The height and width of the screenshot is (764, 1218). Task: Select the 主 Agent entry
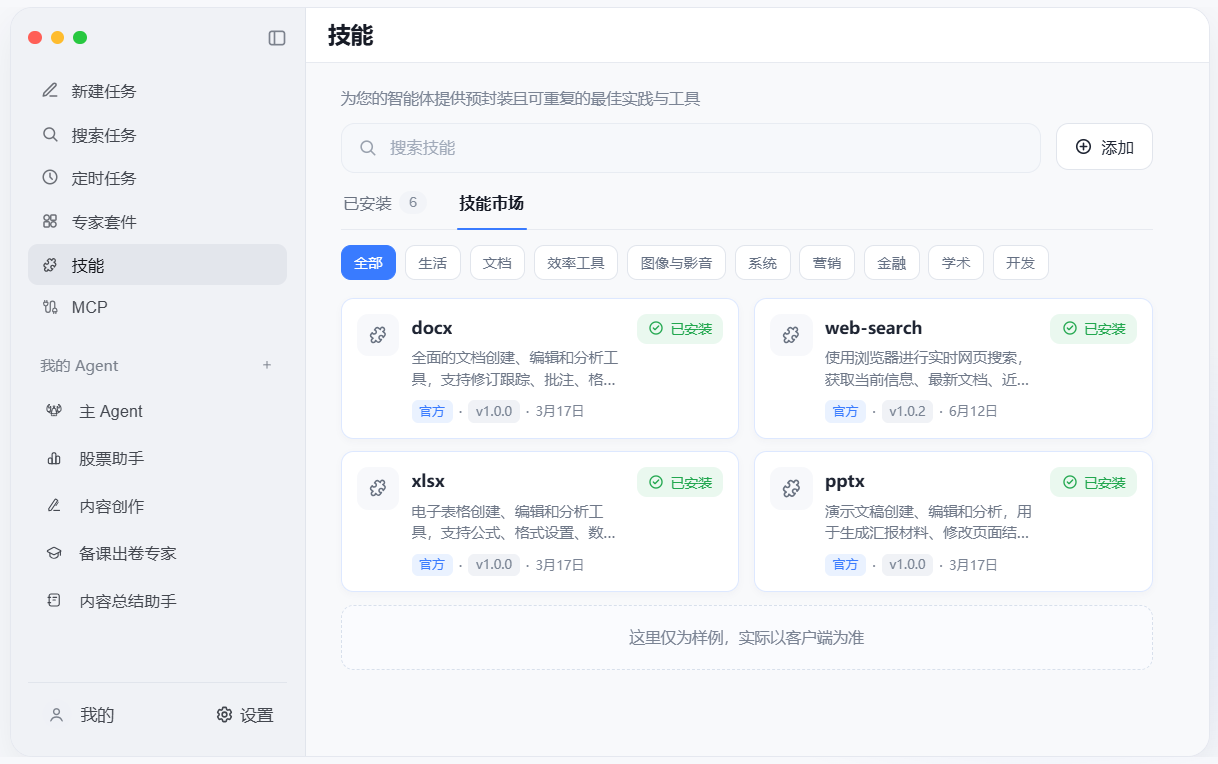point(157,411)
